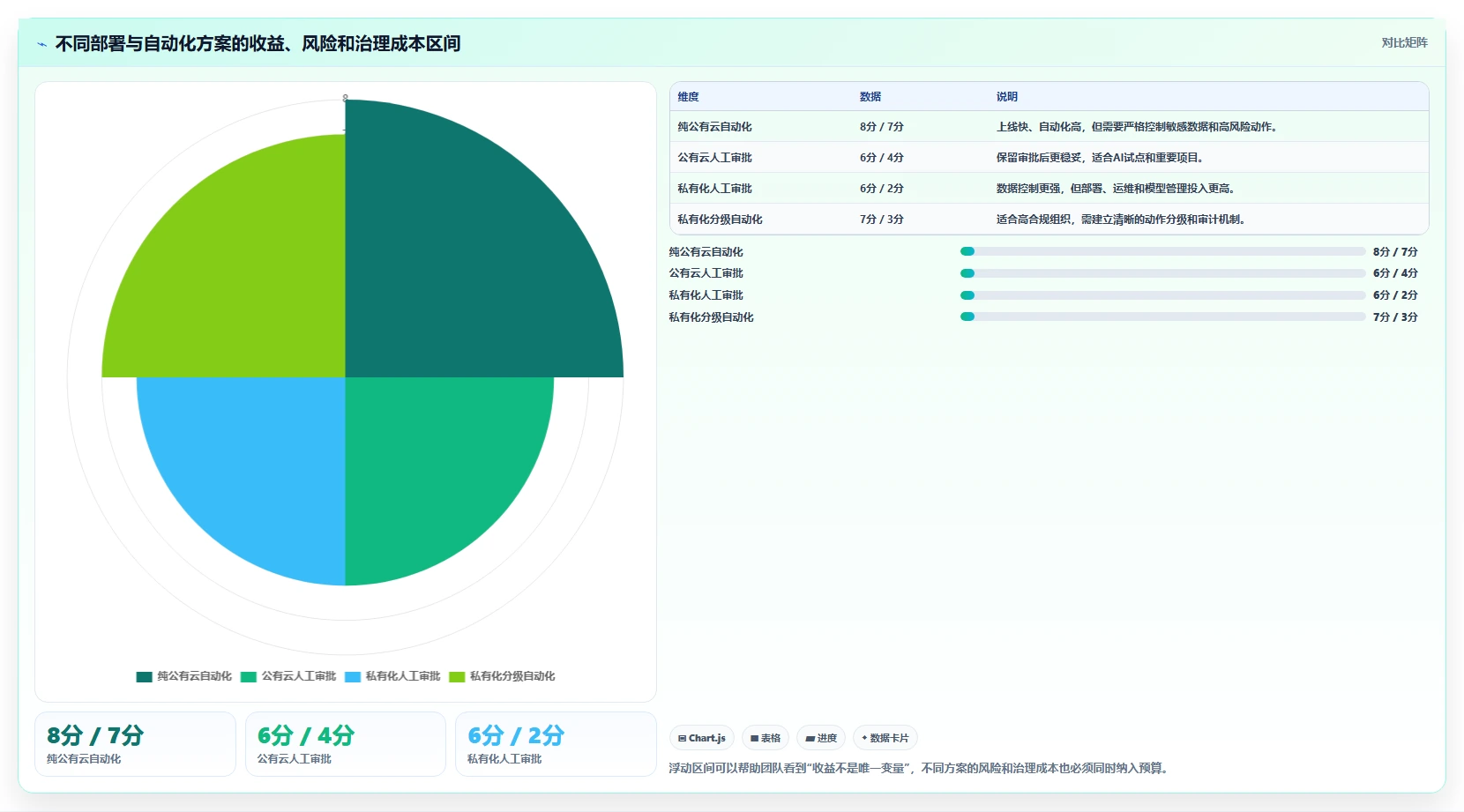Select the 数据卡片 tag chip

[885, 738]
